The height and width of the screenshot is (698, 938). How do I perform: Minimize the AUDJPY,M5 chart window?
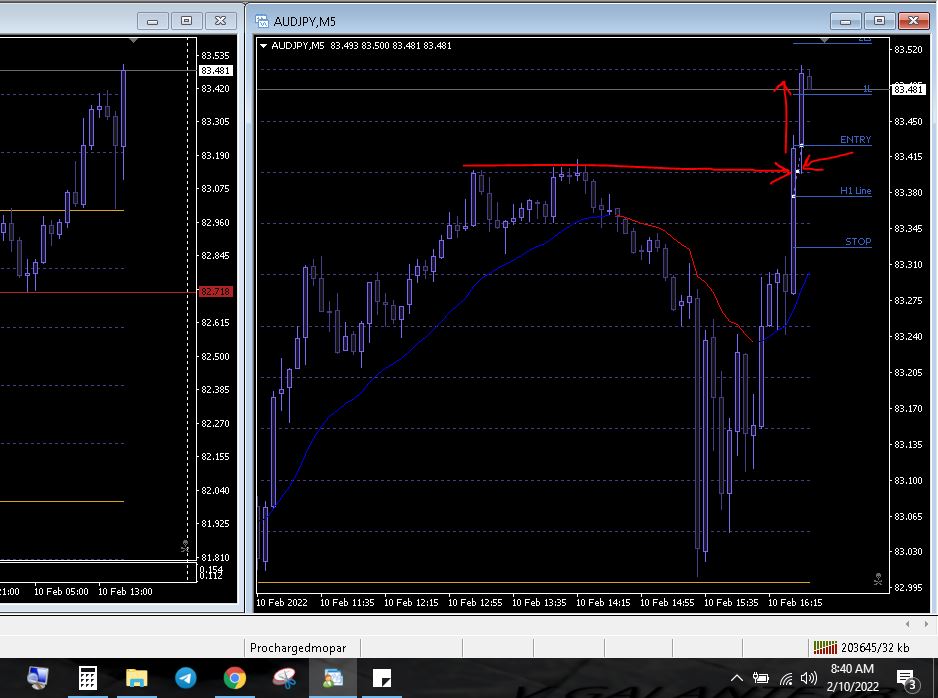pyautogui.click(x=845, y=22)
